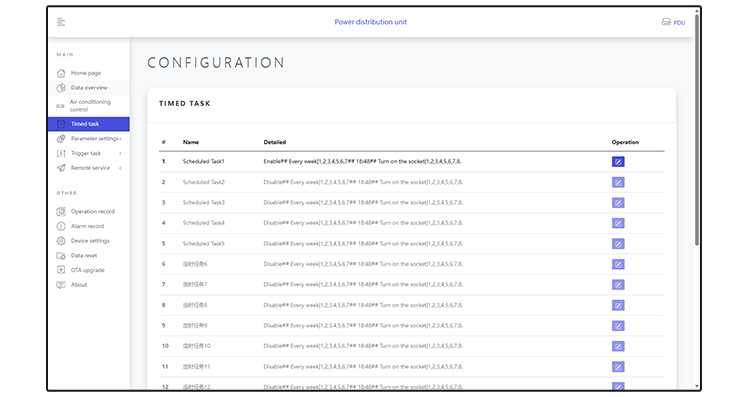Click the edit icon for row 9
Screen dimensions: 750x397
(618, 326)
